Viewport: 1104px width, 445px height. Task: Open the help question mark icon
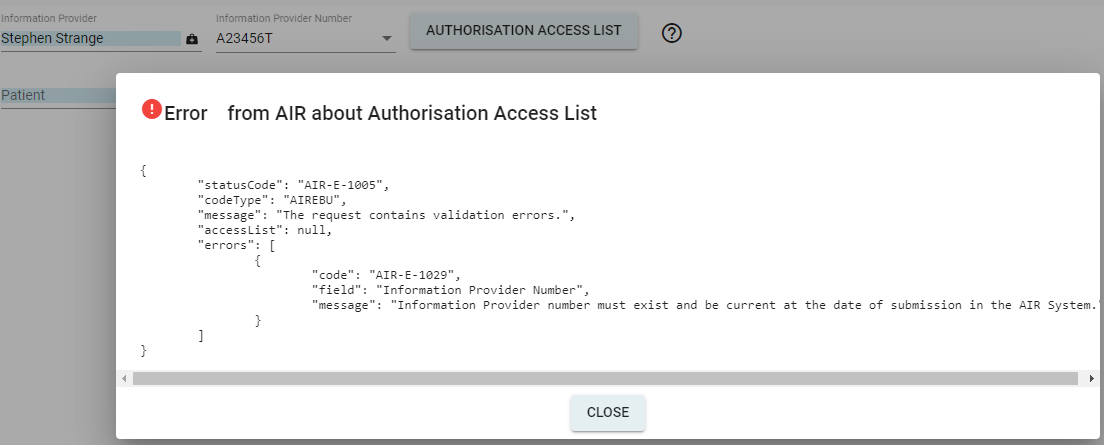pyautogui.click(x=672, y=33)
